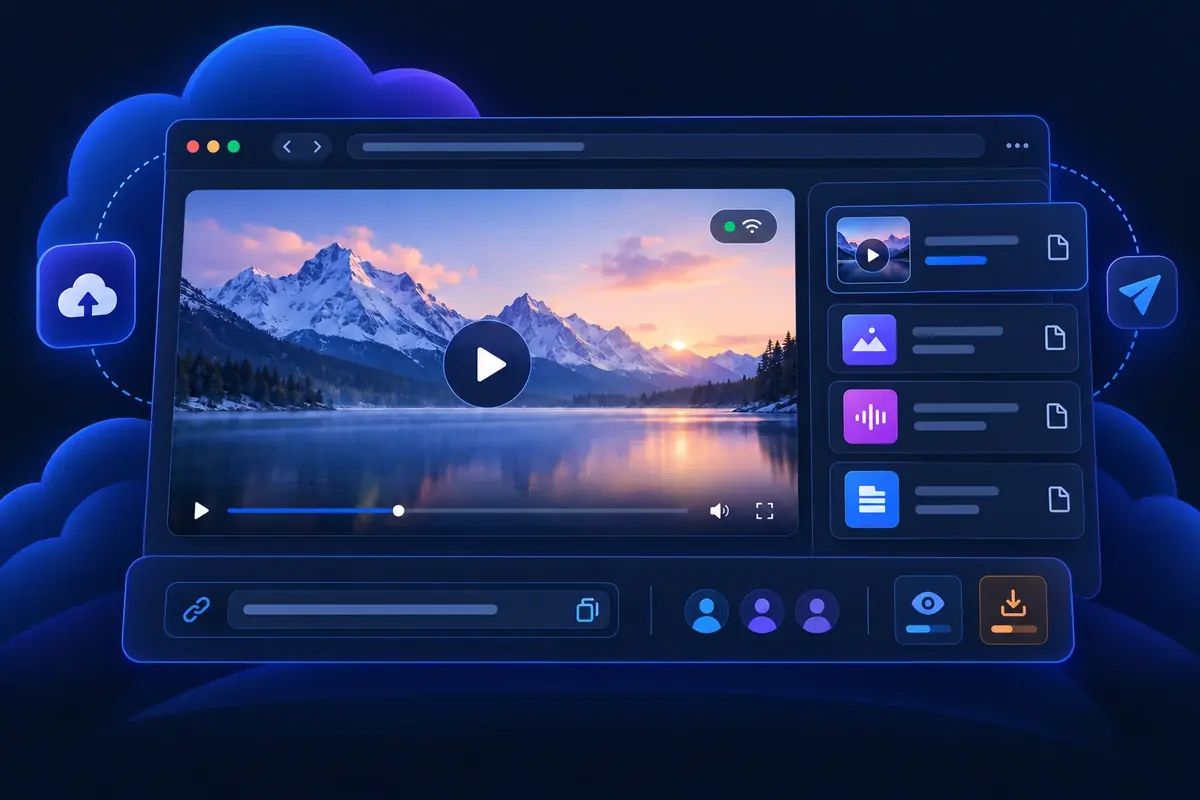Viewport: 1200px width, 800px height.
Task: Click the forward arrow in browser bar
Action: pos(317,147)
